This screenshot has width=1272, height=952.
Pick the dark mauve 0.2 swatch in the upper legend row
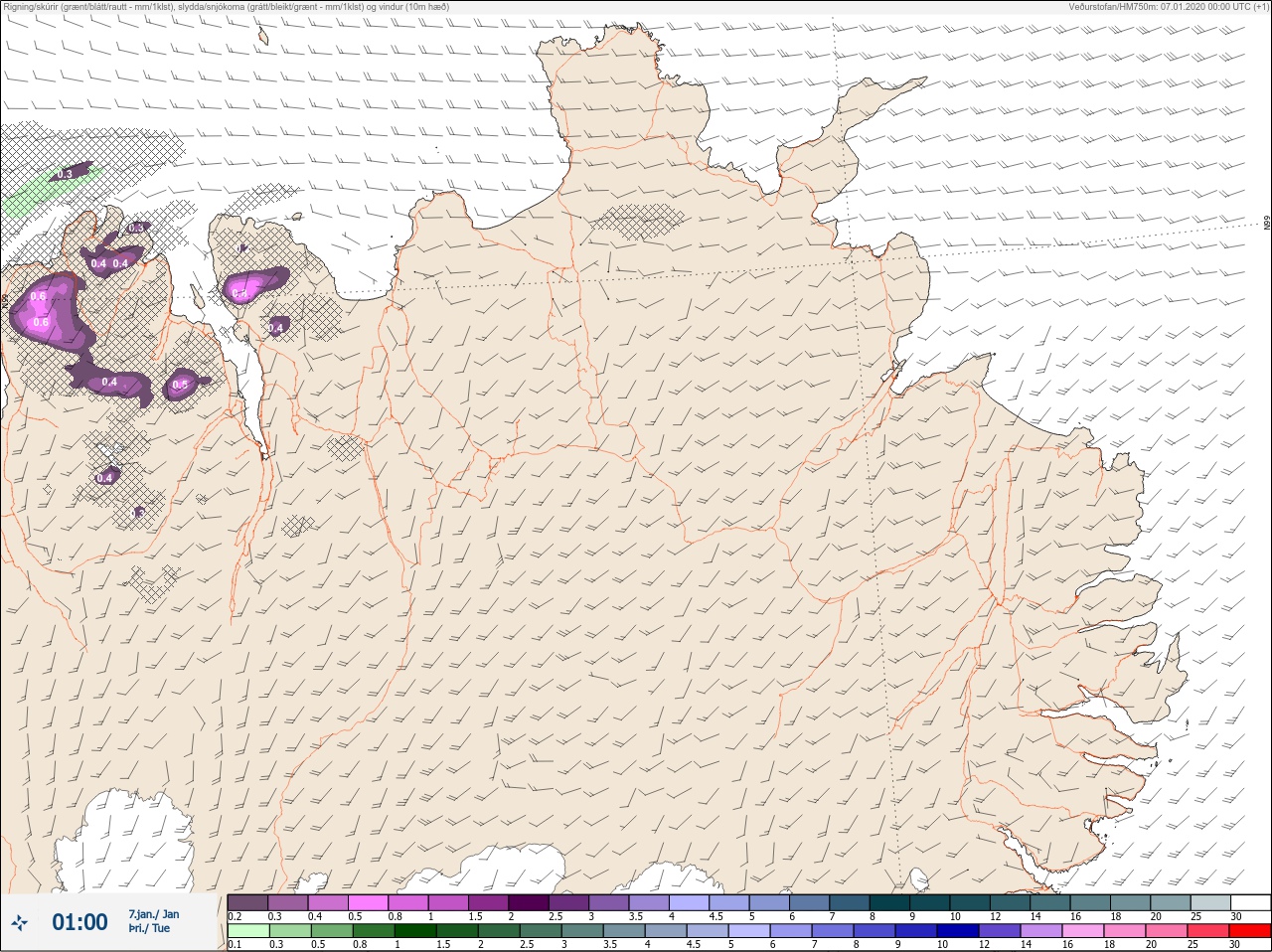click(x=247, y=902)
